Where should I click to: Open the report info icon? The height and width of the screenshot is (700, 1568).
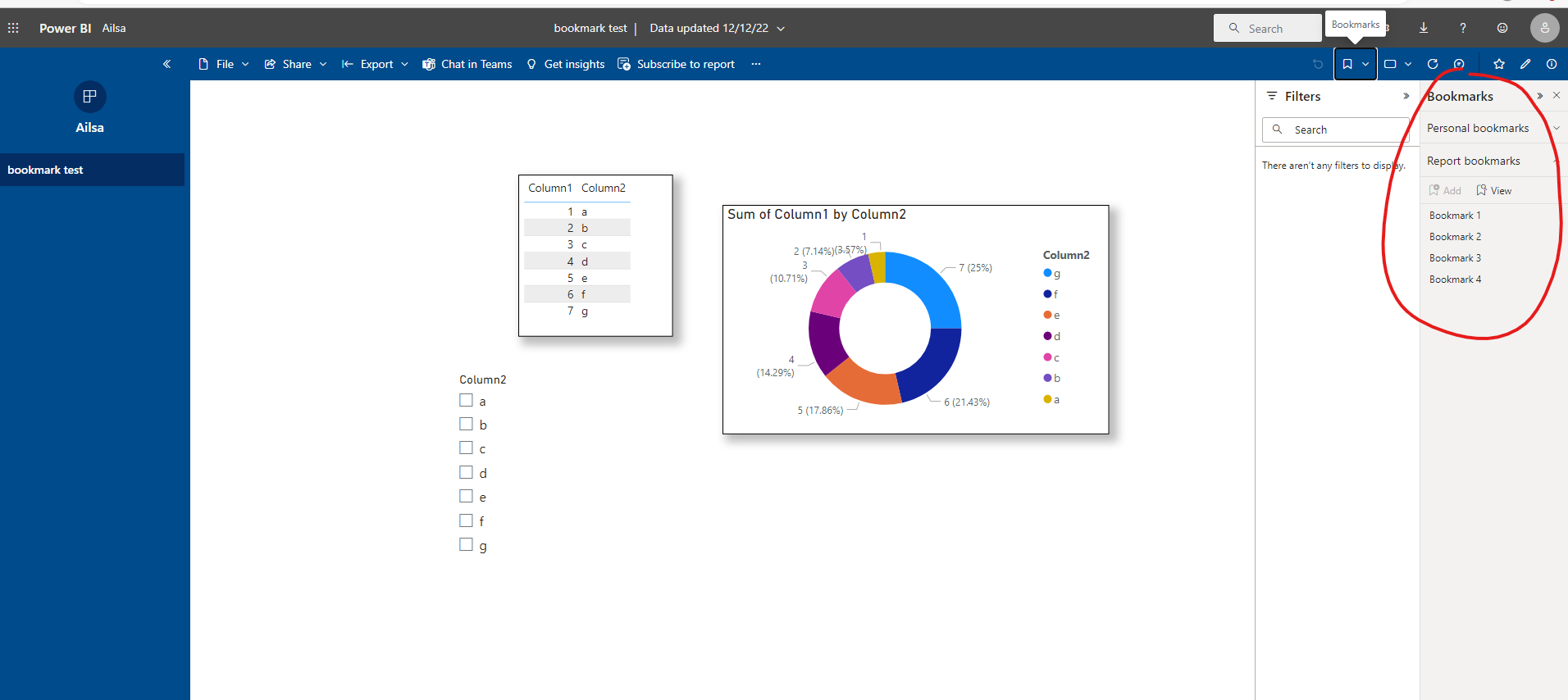[x=1552, y=64]
